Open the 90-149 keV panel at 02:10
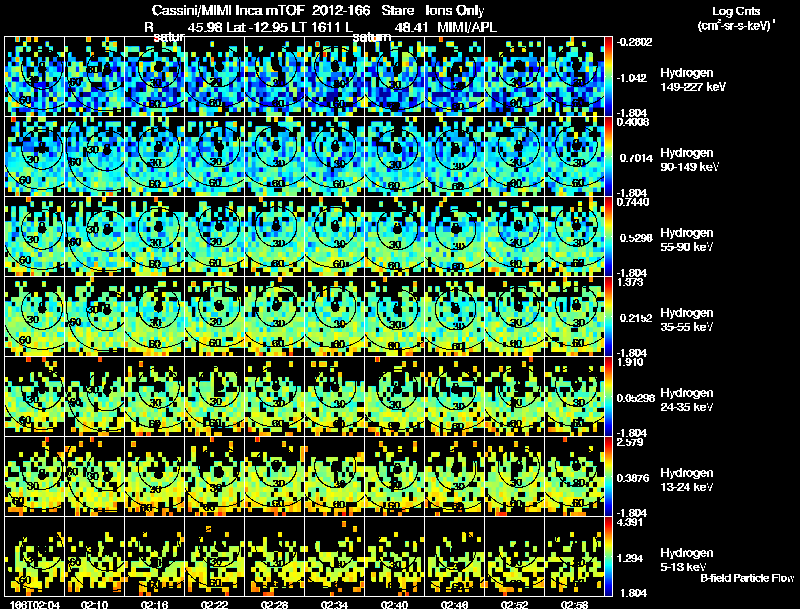Image resolution: width=800 pixels, height=609 pixels. tap(94, 156)
